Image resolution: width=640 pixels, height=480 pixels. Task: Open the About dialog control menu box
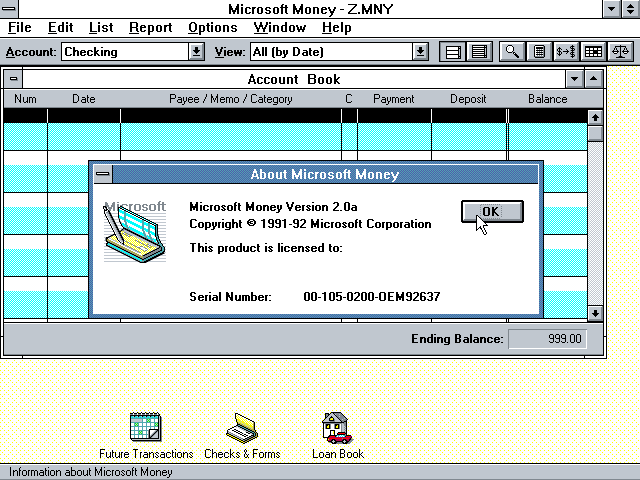tap(102, 174)
